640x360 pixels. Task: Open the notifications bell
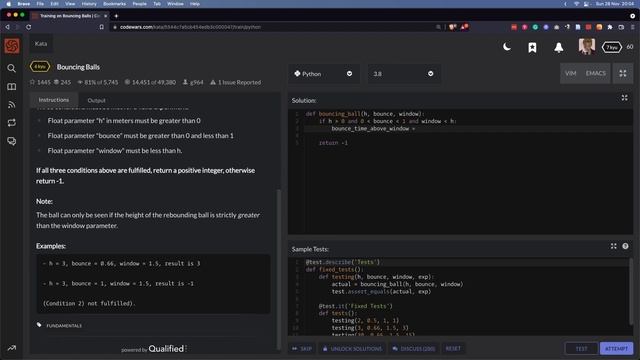pyautogui.click(x=558, y=47)
